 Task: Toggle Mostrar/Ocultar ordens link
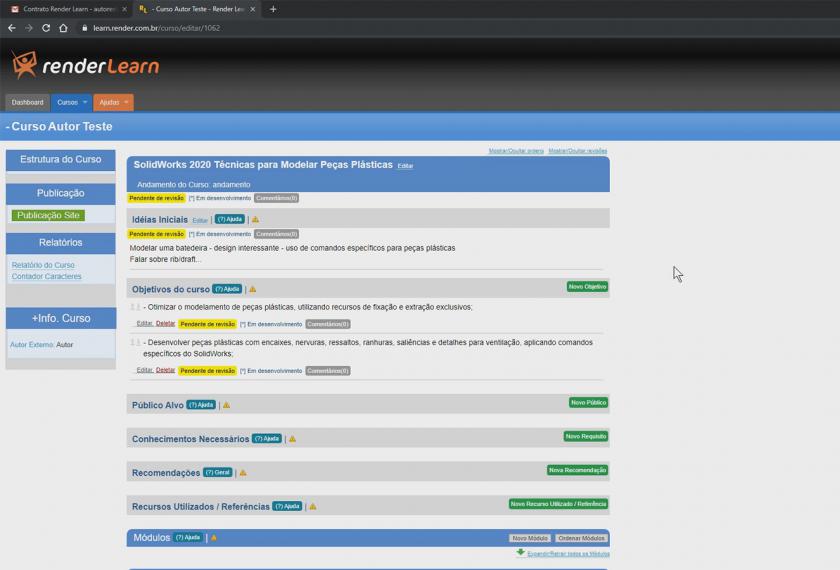(516, 150)
